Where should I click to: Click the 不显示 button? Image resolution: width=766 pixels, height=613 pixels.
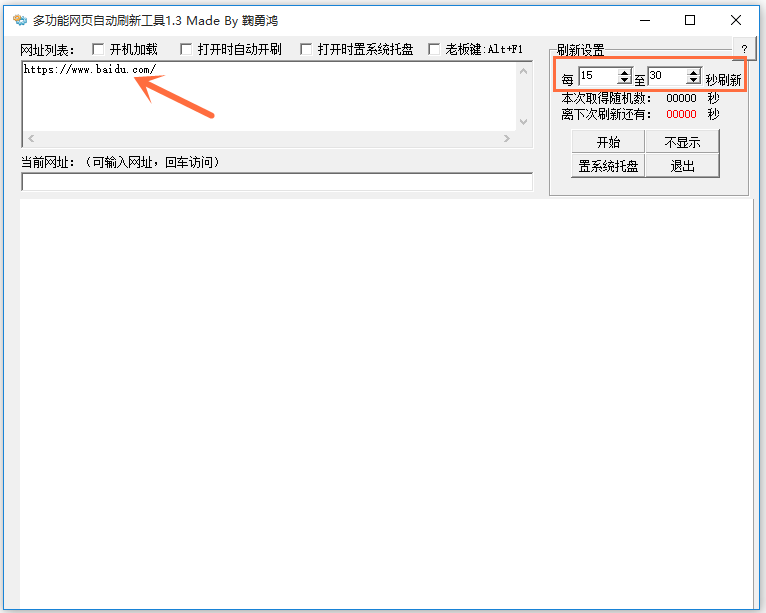(x=682, y=142)
